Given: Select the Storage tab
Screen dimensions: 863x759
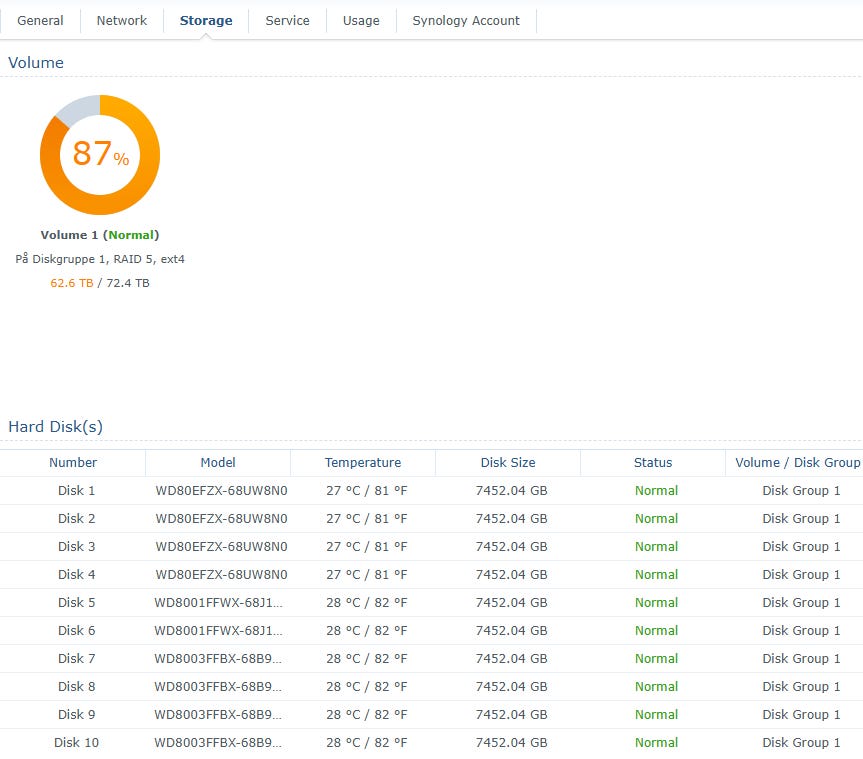Looking at the screenshot, I should [x=206, y=21].
